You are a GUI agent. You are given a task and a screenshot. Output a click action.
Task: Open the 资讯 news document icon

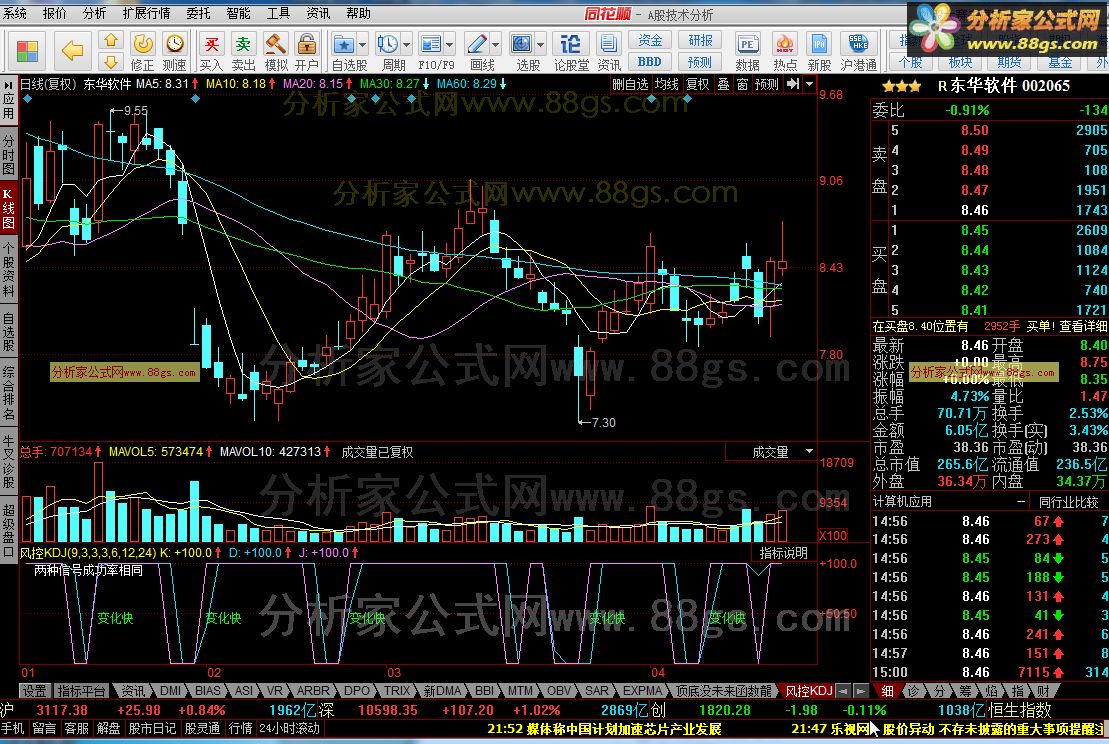(608, 52)
